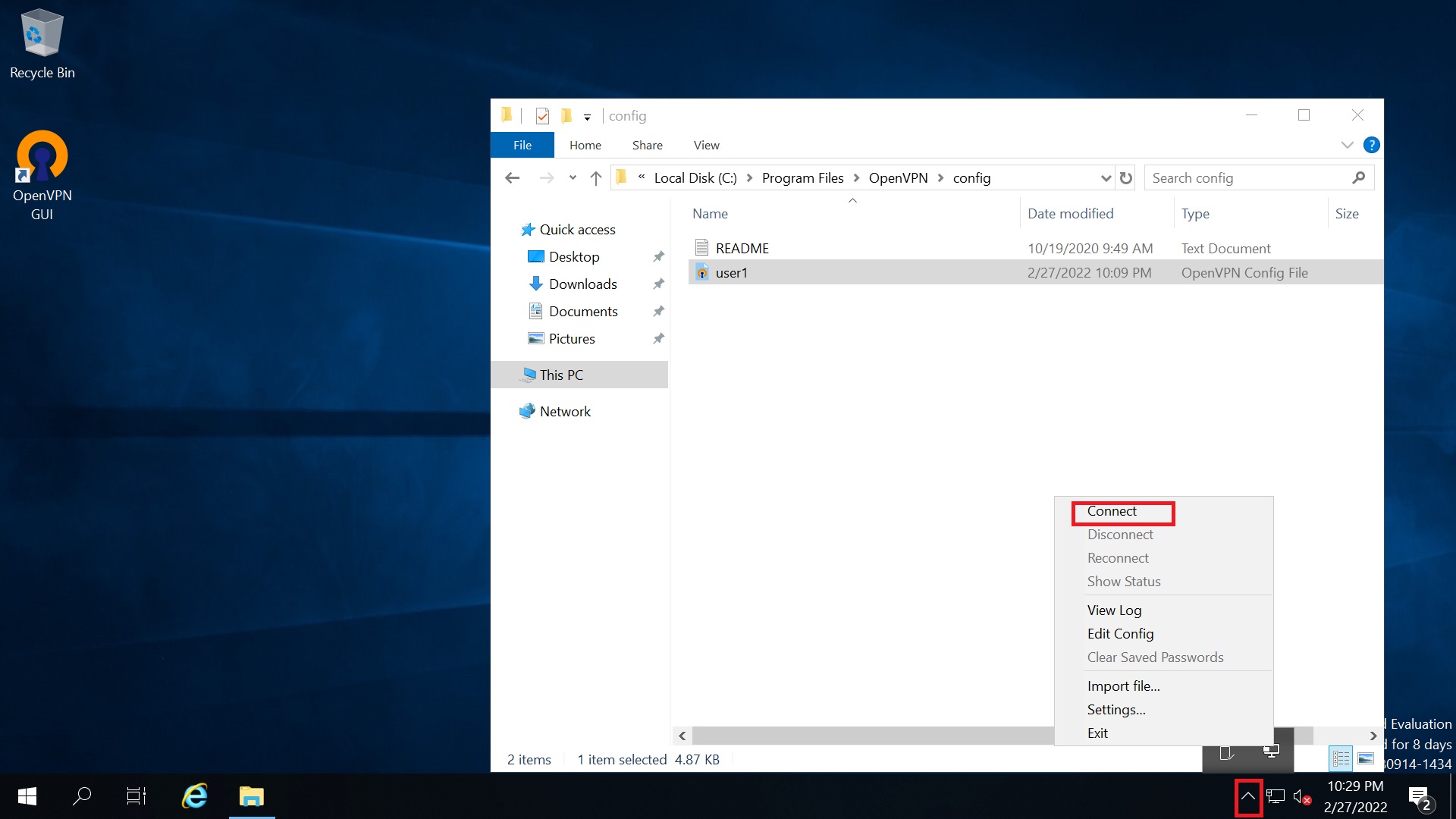Show hidden tray icons with the up chevron
The image size is (1456, 819).
[1247, 796]
